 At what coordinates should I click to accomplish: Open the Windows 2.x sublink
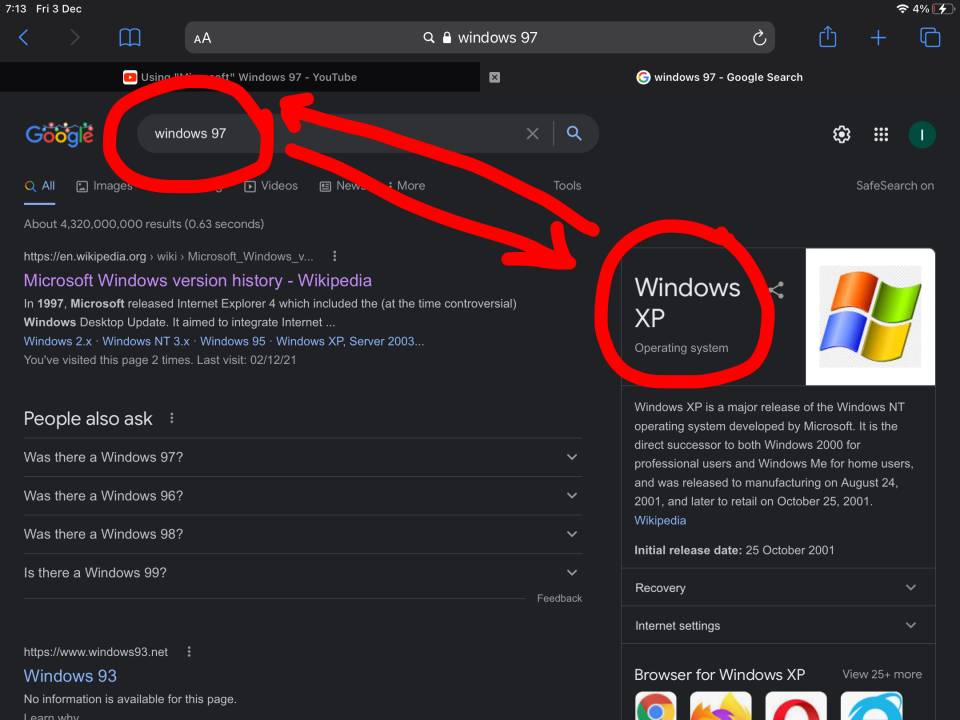pos(58,341)
